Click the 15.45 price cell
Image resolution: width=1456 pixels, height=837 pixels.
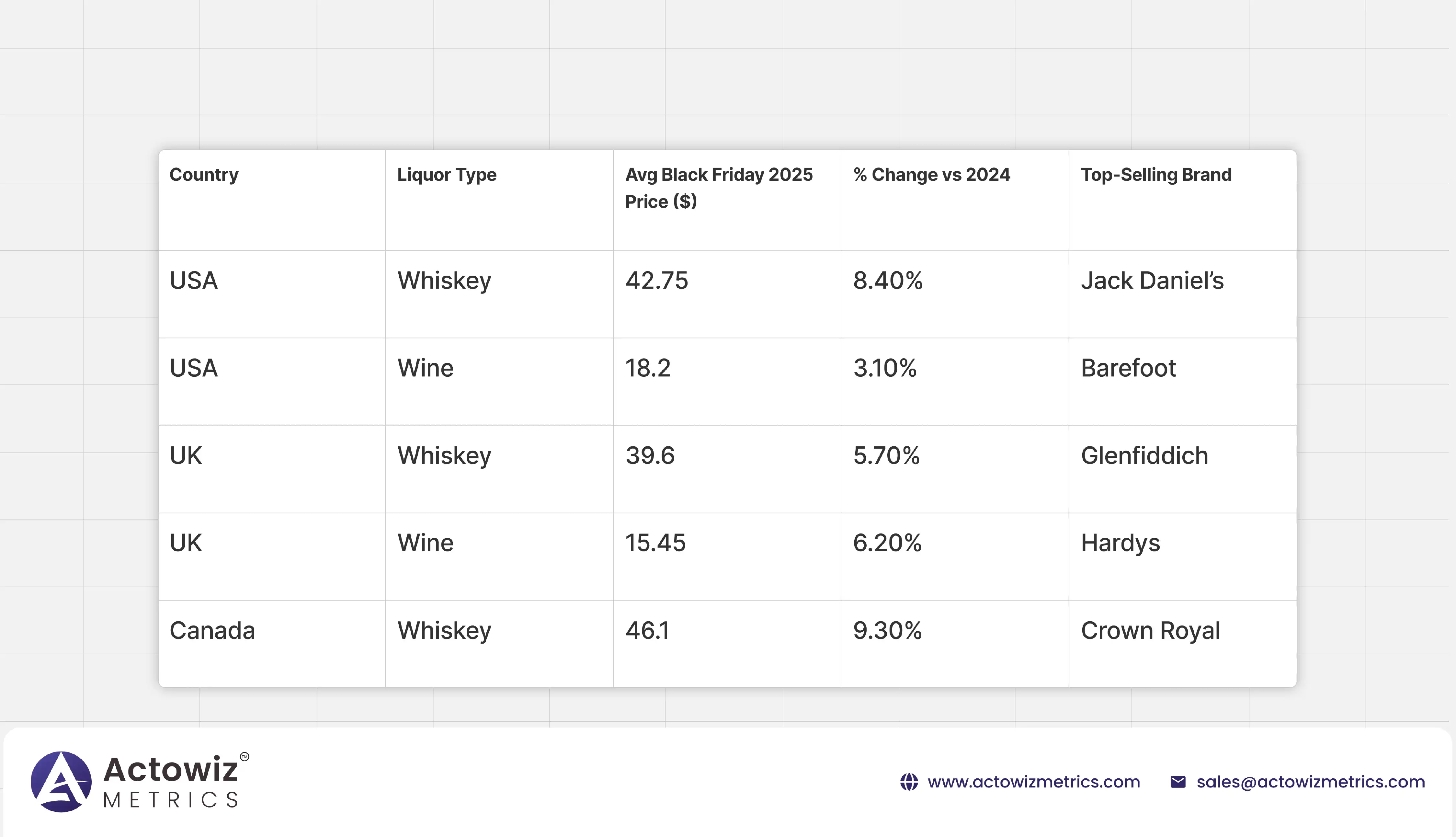coord(655,543)
